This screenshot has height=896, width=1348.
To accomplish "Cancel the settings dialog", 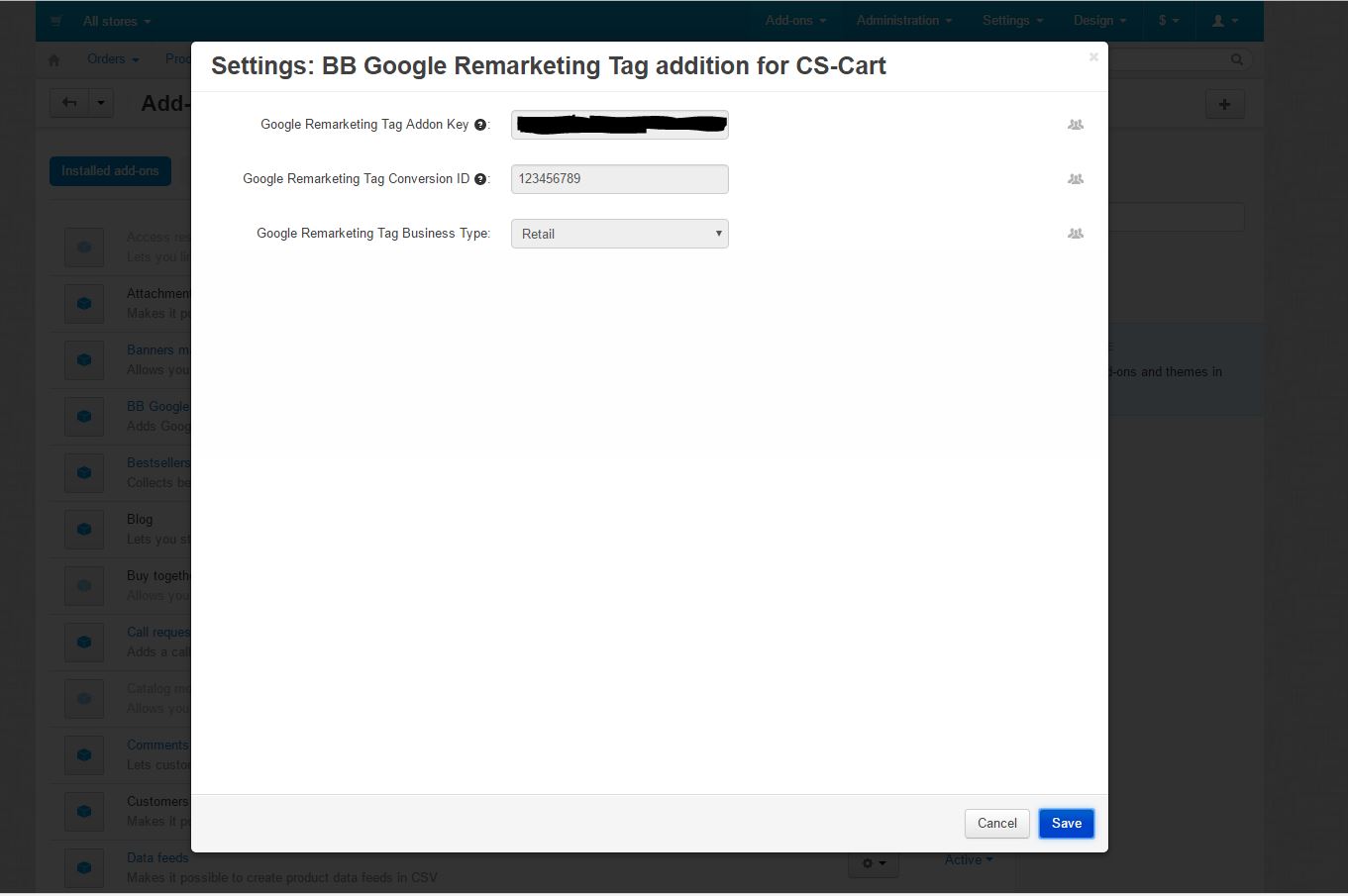I will click(x=996, y=824).
